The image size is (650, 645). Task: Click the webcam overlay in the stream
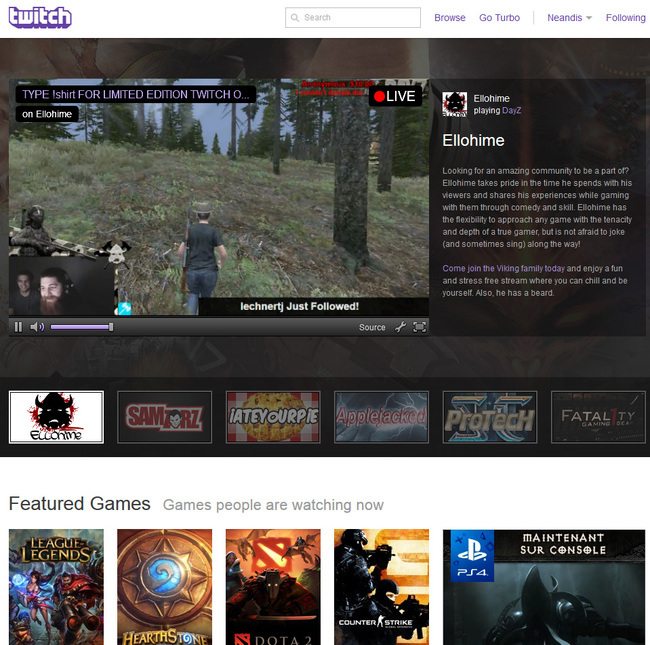[x=61, y=286]
